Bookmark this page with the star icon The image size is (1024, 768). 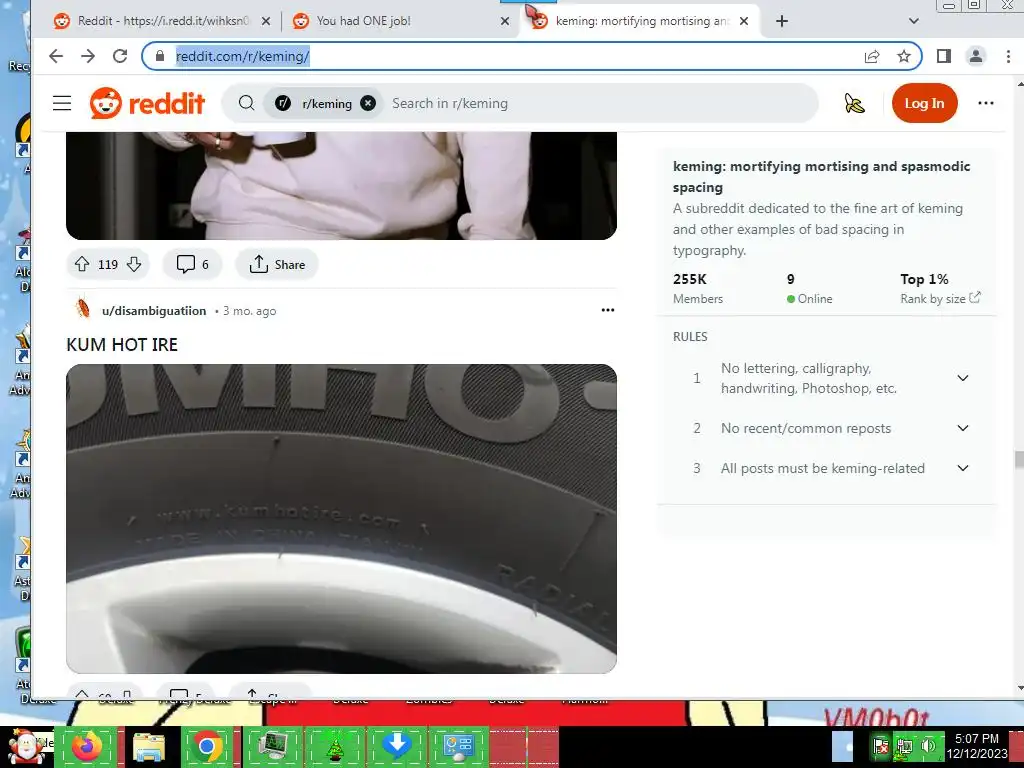[x=904, y=56]
